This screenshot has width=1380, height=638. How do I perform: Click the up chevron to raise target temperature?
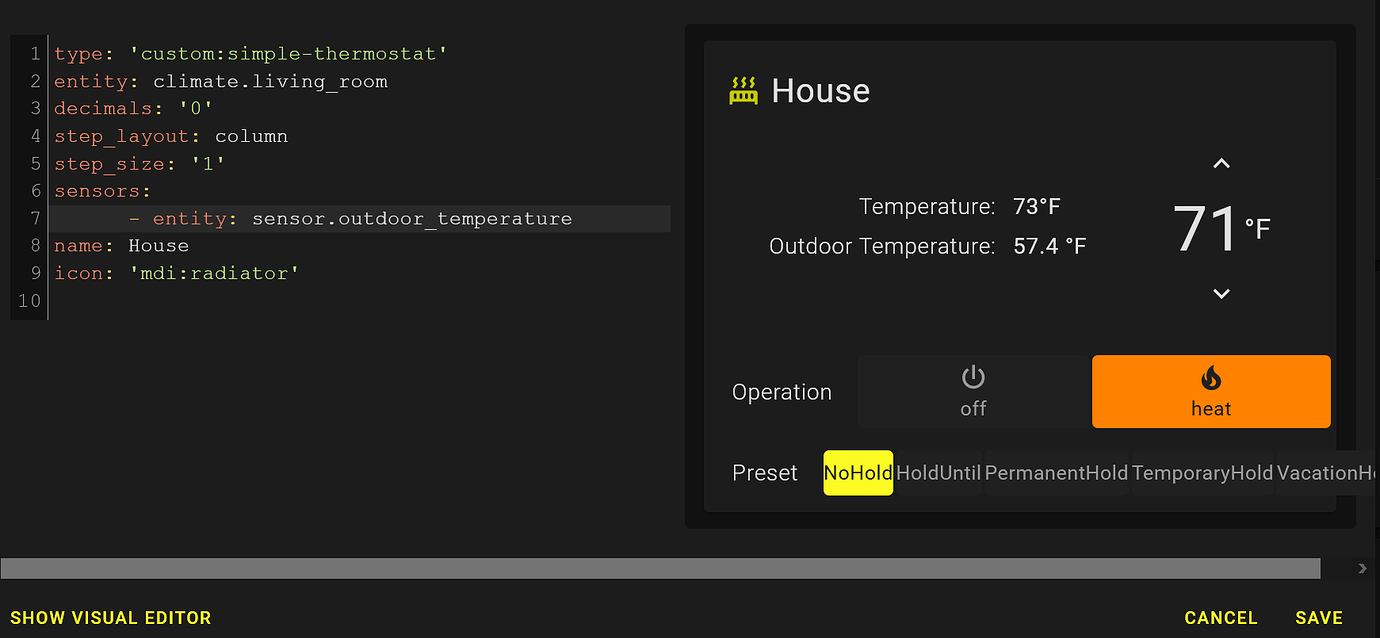point(1221,162)
